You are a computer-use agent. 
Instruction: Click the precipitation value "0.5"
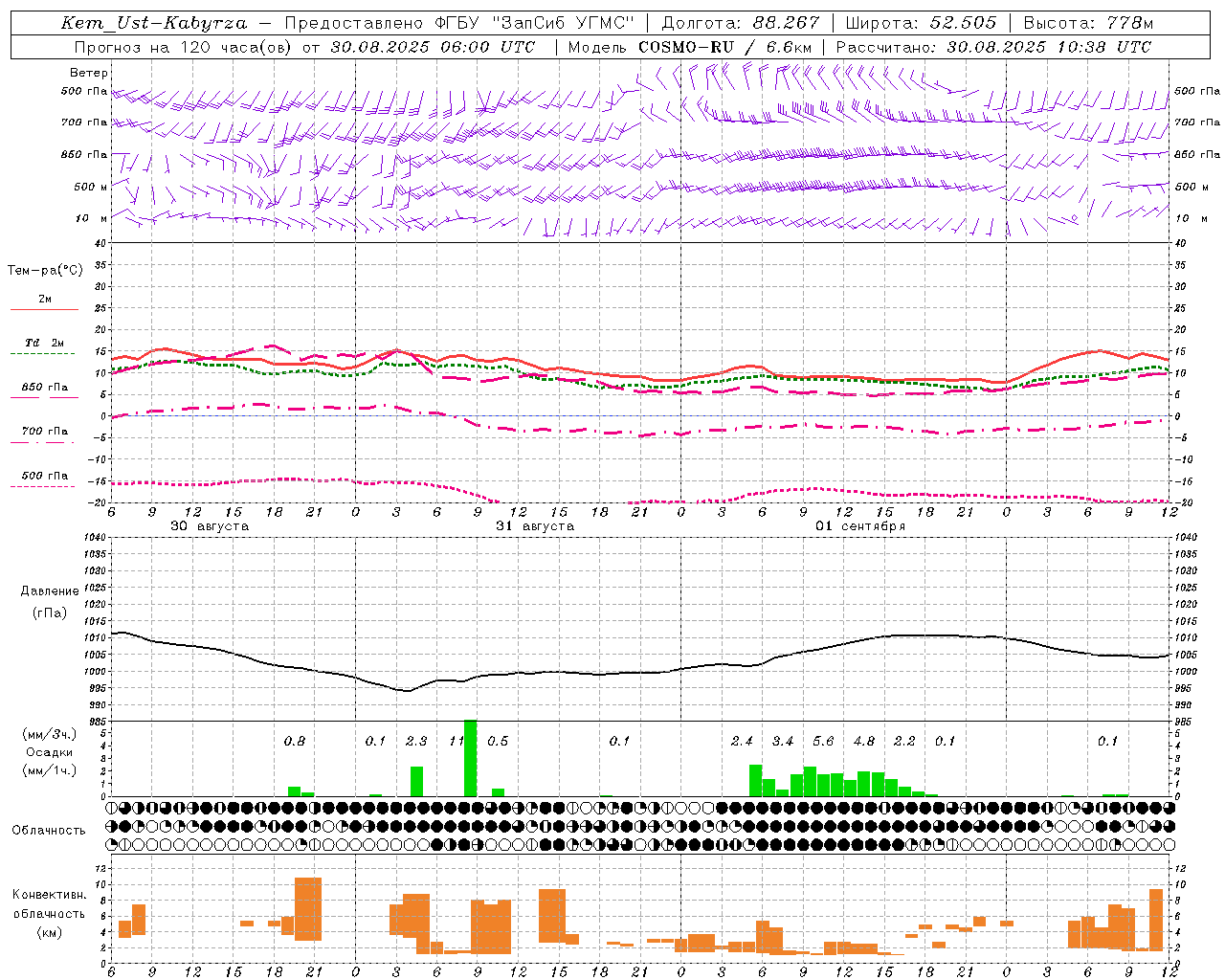[x=498, y=742]
